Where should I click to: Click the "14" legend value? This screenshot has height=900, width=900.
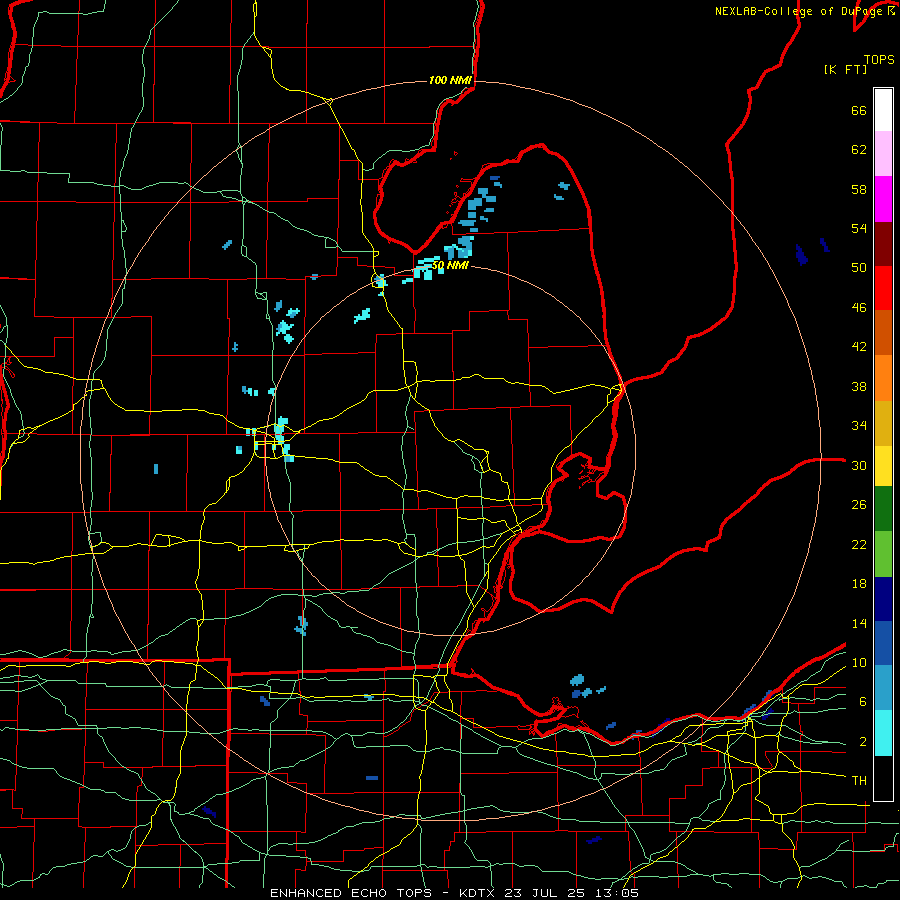tap(859, 623)
